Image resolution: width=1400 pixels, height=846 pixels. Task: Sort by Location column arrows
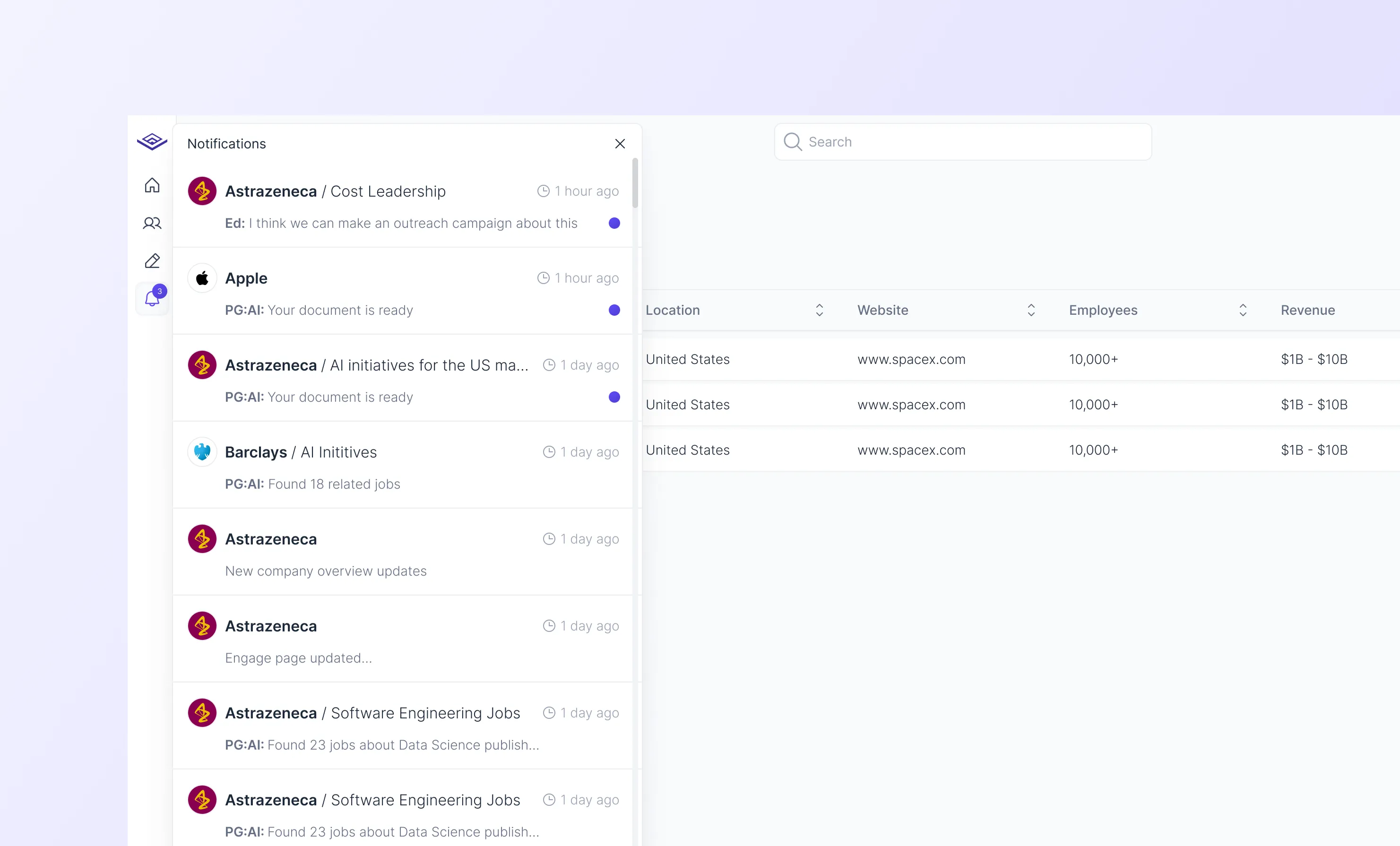819,310
